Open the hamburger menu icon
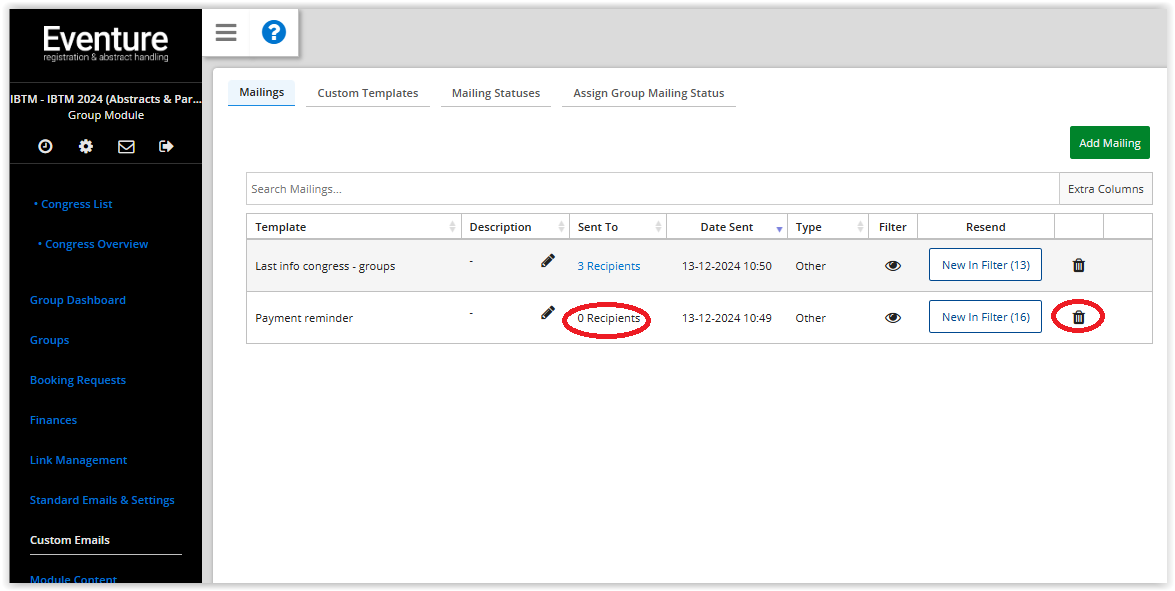This screenshot has width=1175, height=591. tap(226, 33)
